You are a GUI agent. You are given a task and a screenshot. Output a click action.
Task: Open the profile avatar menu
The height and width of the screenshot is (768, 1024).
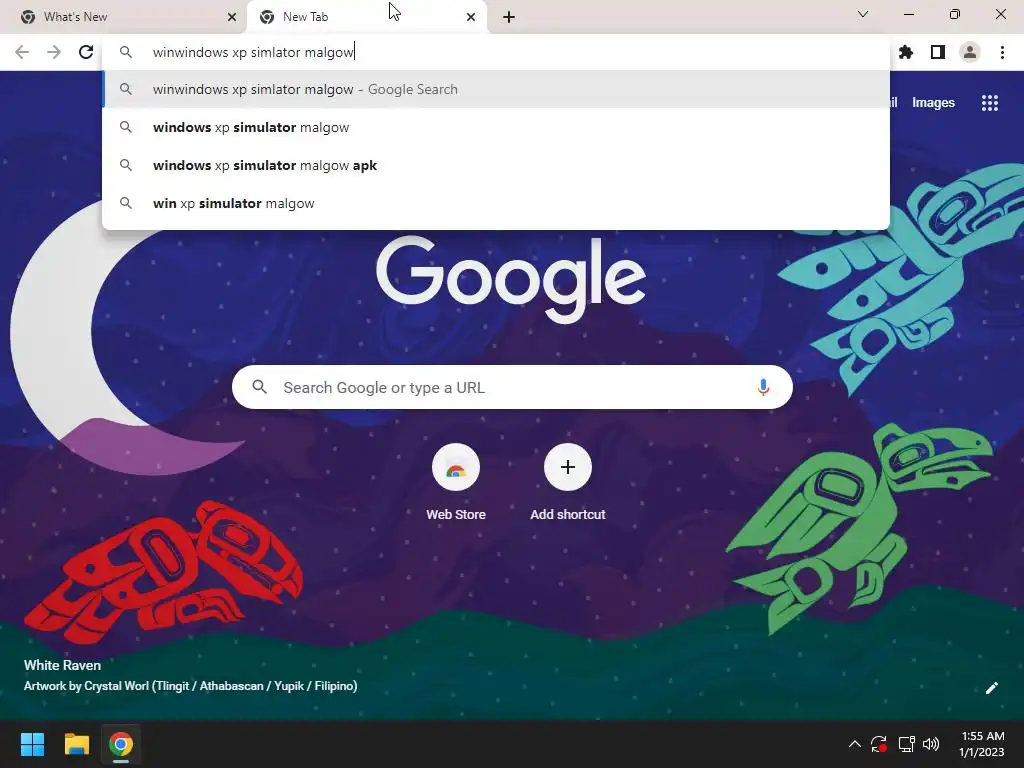click(970, 52)
